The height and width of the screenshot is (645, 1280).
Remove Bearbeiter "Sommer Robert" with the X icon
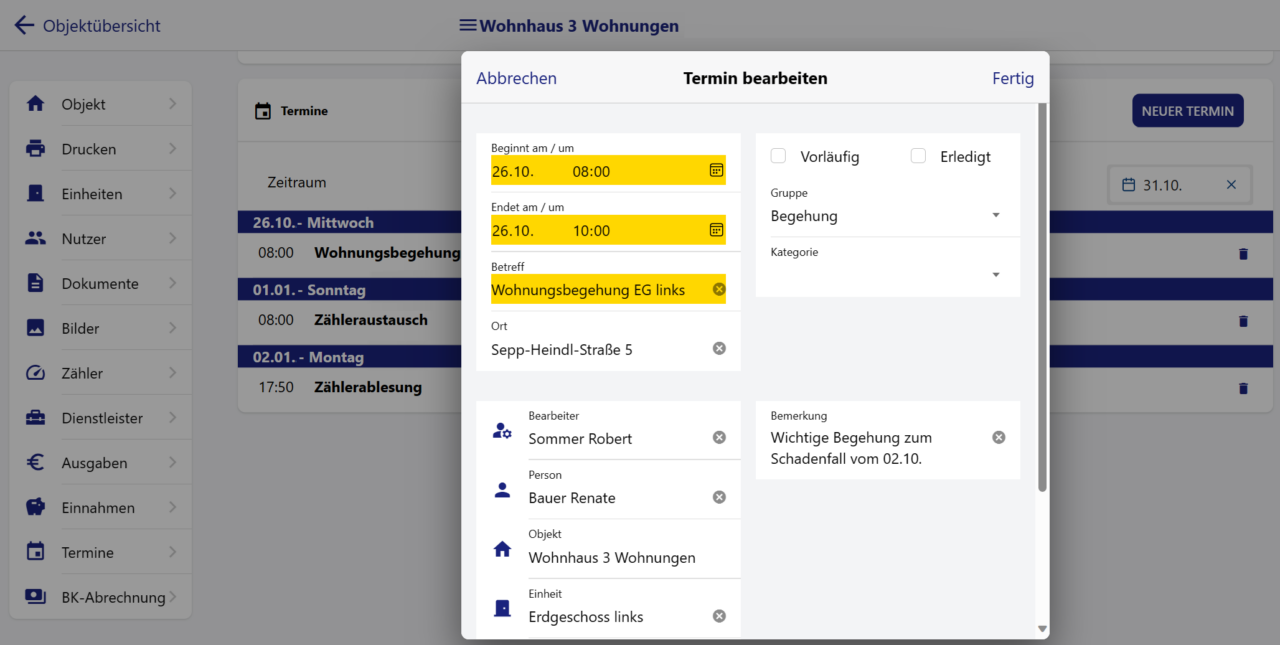[x=718, y=436]
